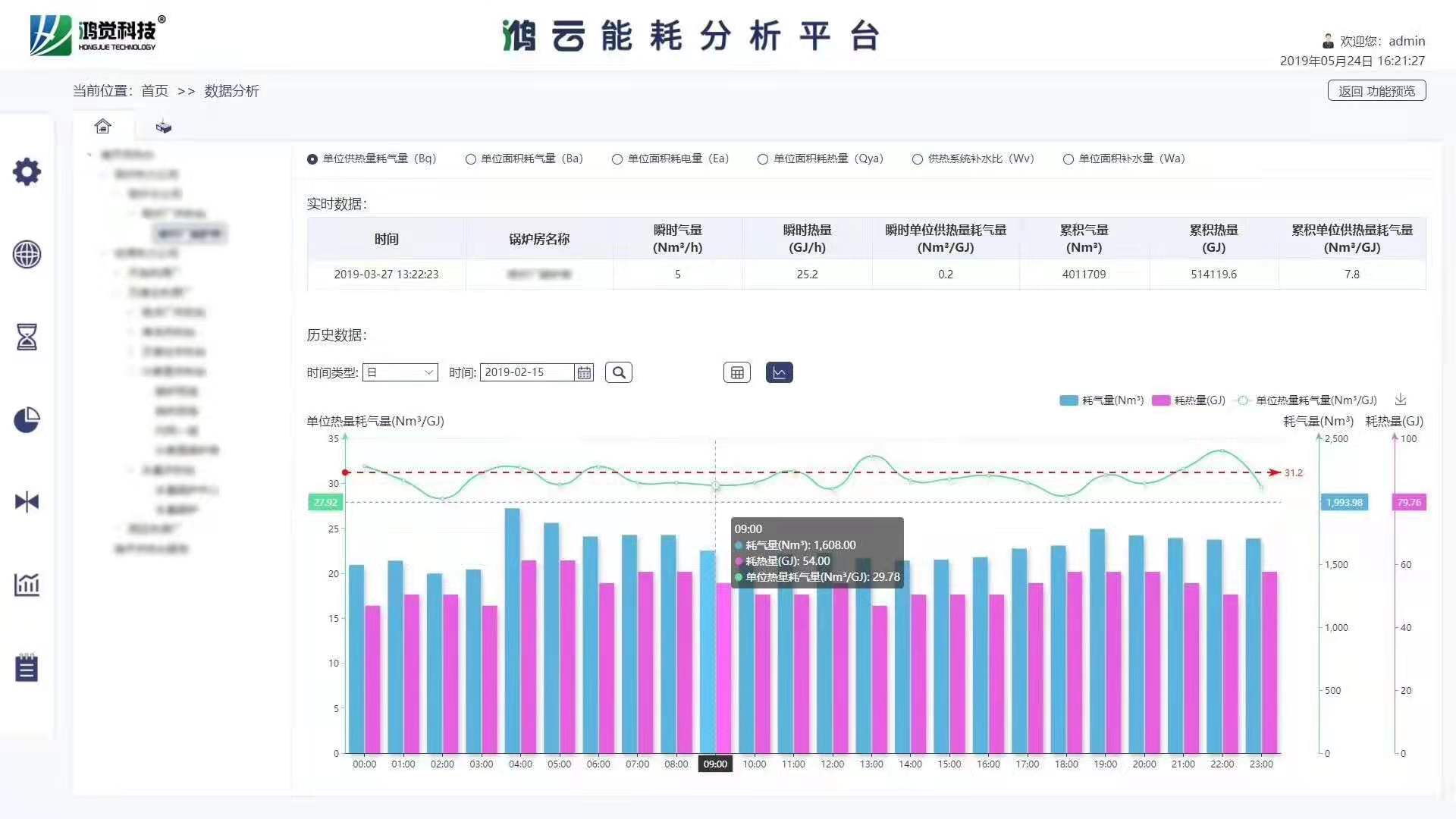Screen dimensions: 1456x819
Task: Click the pink bar at 05:00
Action: (x=567, y=657)
